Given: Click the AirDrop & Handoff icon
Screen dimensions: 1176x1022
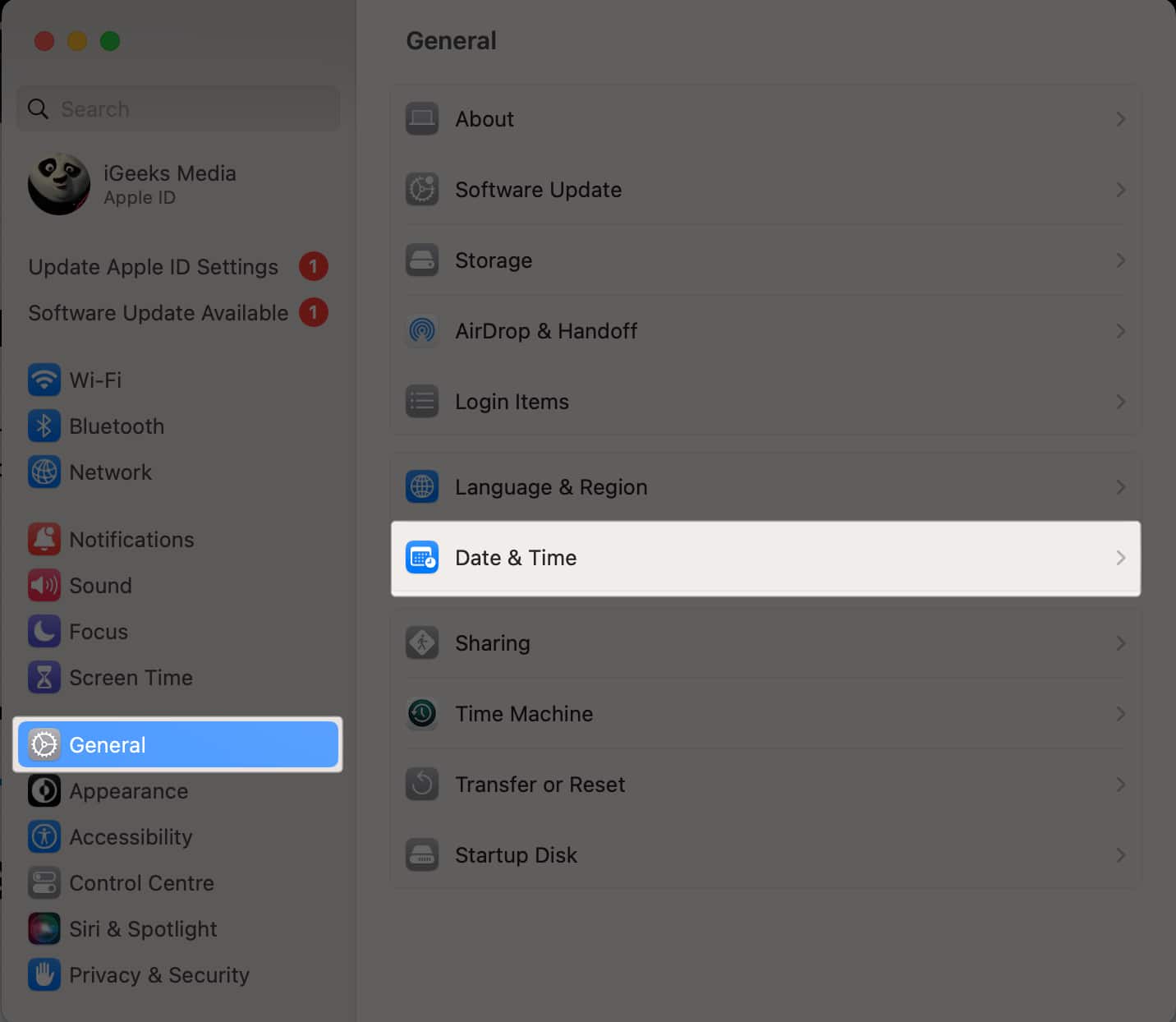Looking at the screenshot, I should [422, 331].
